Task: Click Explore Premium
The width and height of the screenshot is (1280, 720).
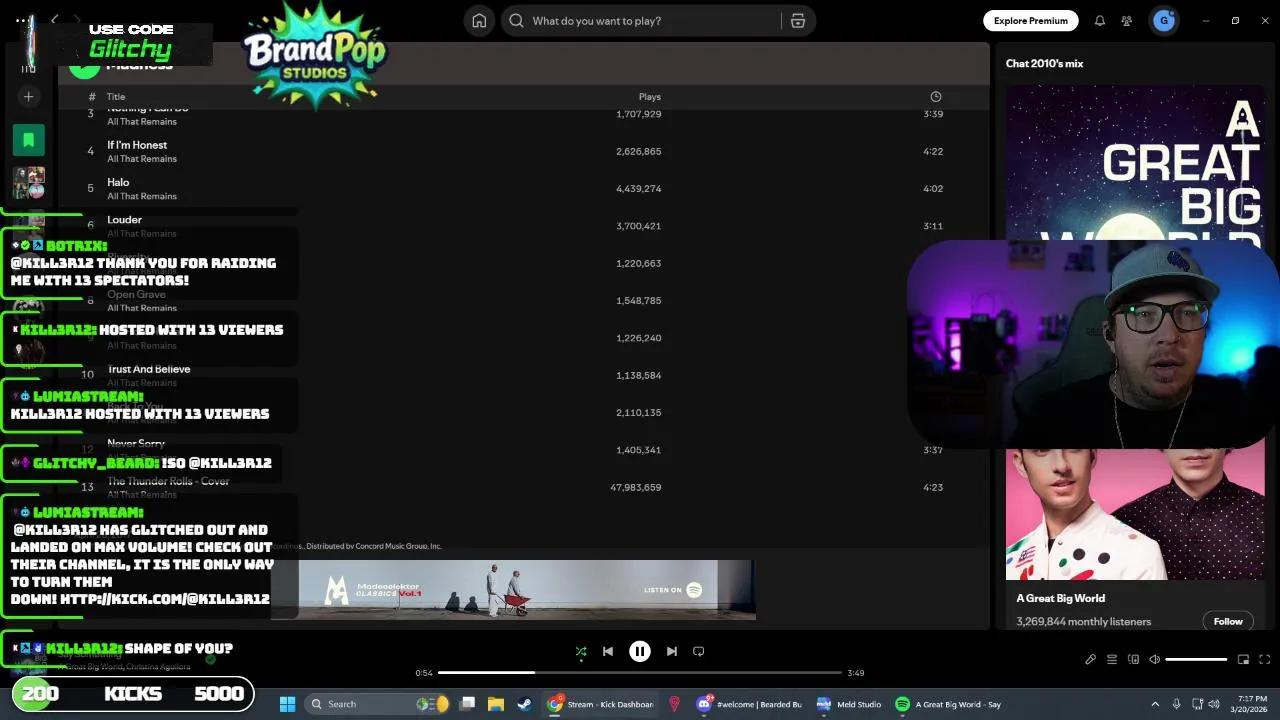Action: point(1030,21)
